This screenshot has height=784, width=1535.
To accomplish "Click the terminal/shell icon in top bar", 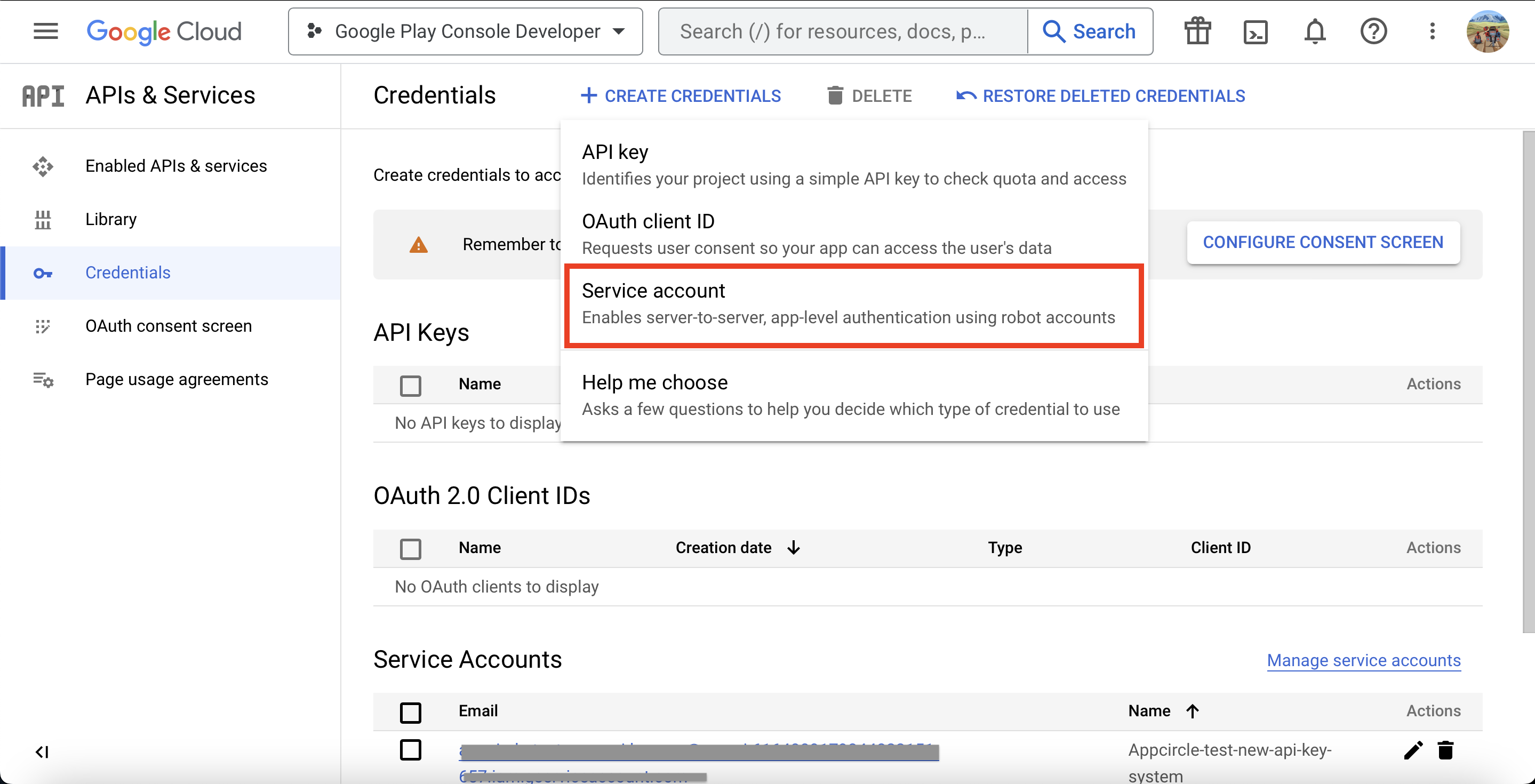I will 1255,31.
